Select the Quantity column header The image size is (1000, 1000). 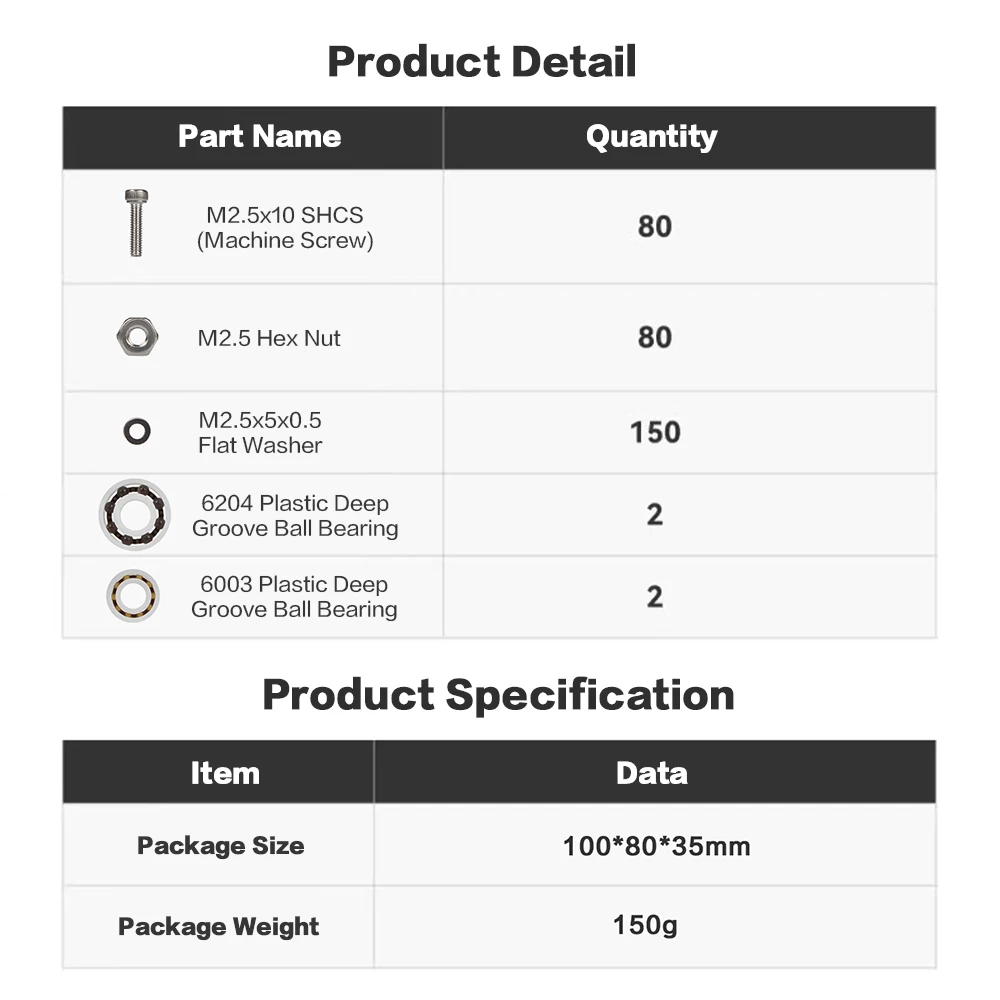point(651,137)
